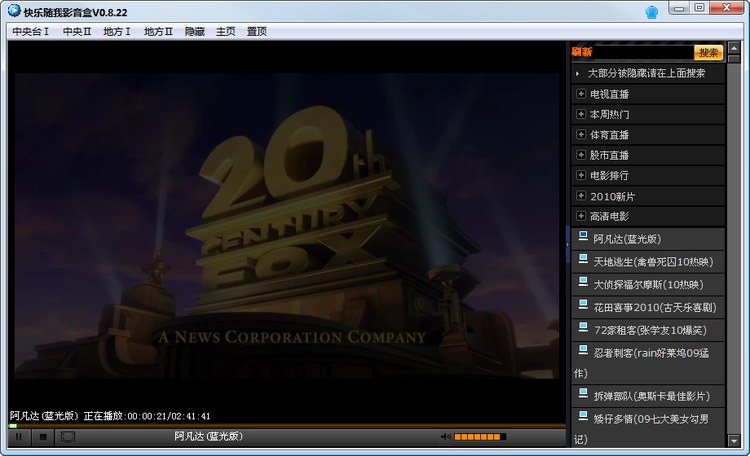Mute audio using the speaker icon

[x=446, y=436]
